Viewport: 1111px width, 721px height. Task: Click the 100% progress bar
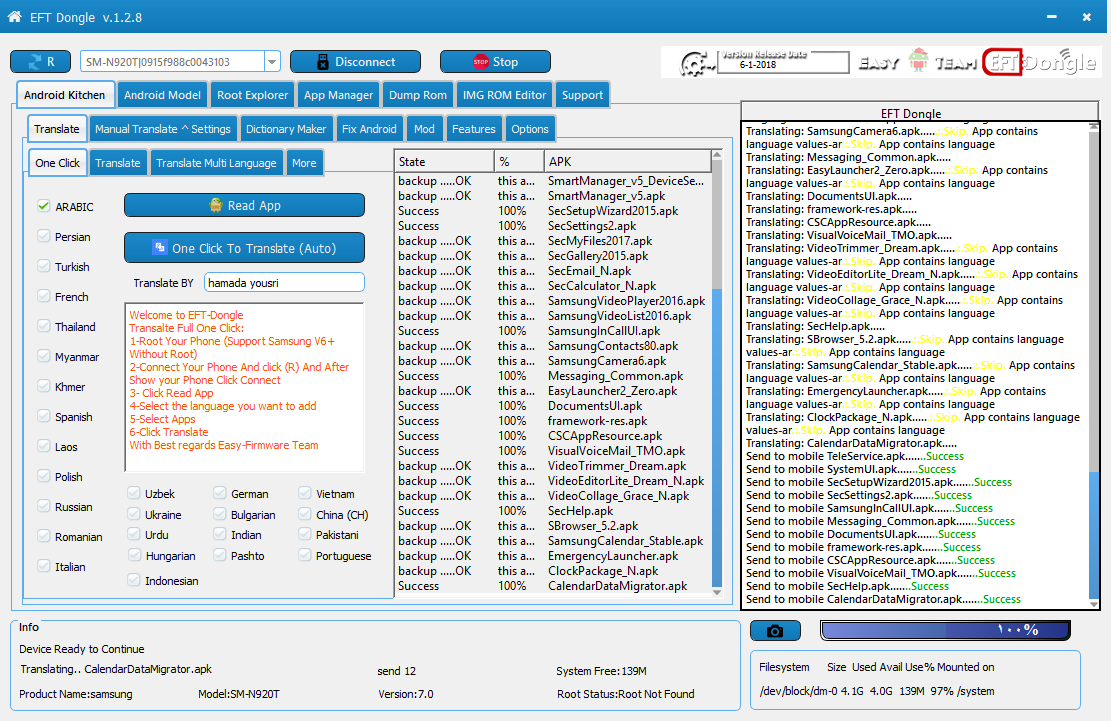tap(945, 630)
